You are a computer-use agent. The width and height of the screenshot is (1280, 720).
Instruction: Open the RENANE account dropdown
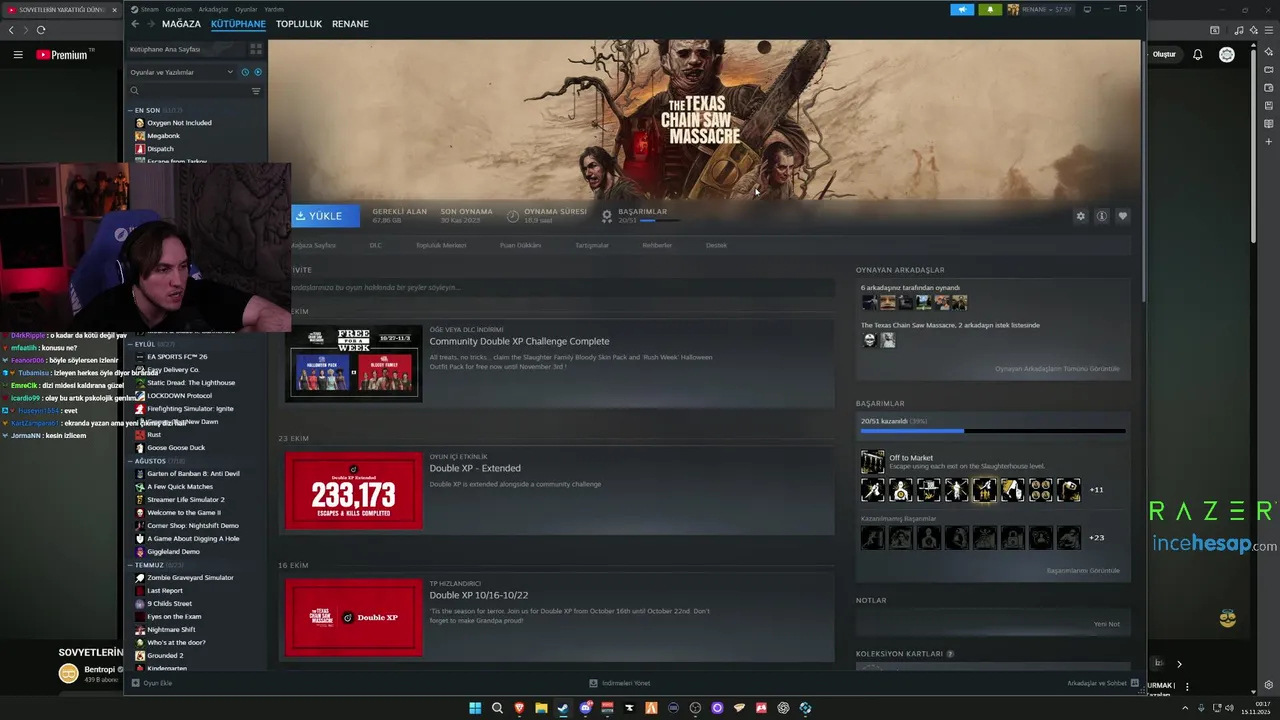coord(1040,9)
